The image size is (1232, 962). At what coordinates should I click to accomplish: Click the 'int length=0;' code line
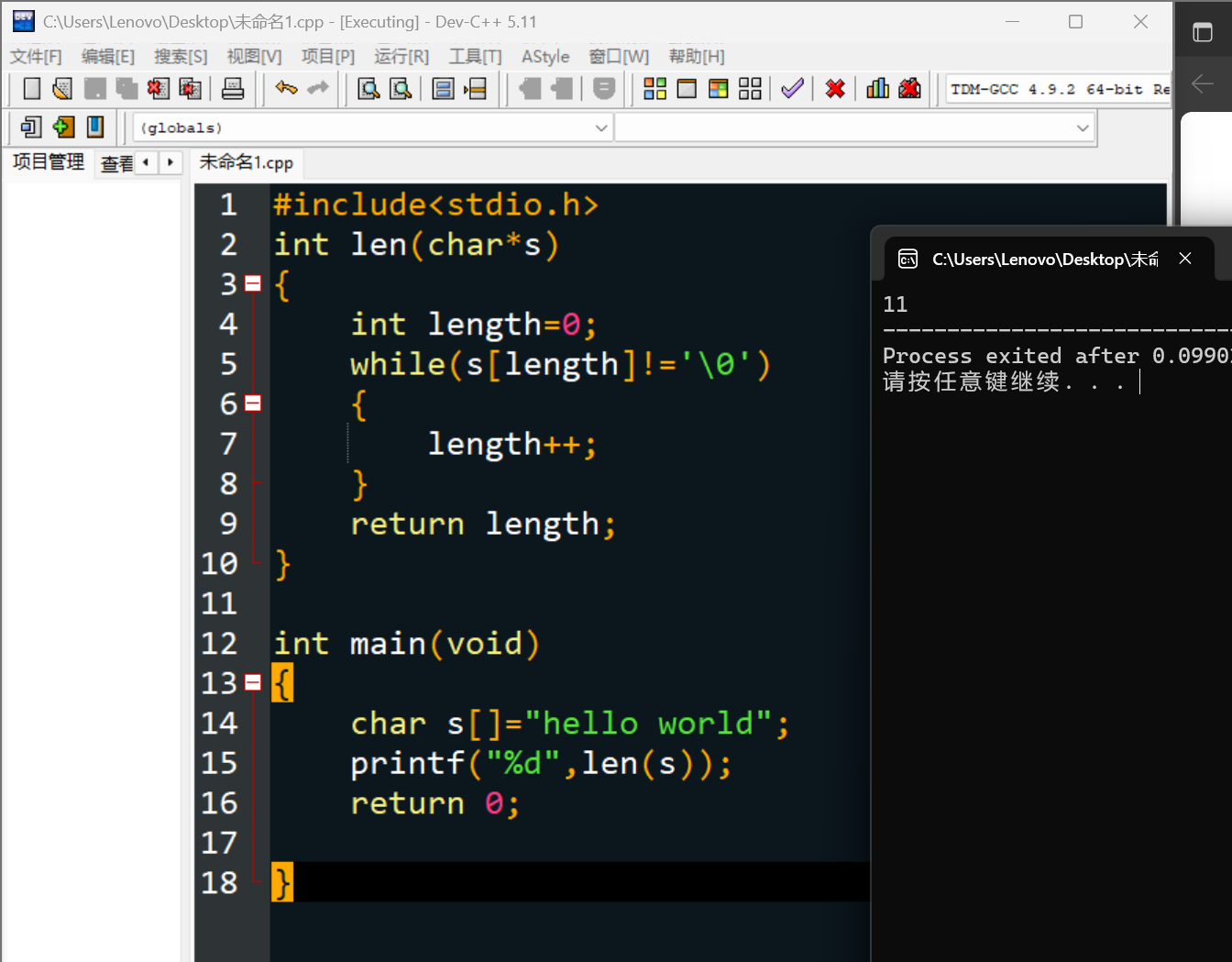tap(474, 325)
